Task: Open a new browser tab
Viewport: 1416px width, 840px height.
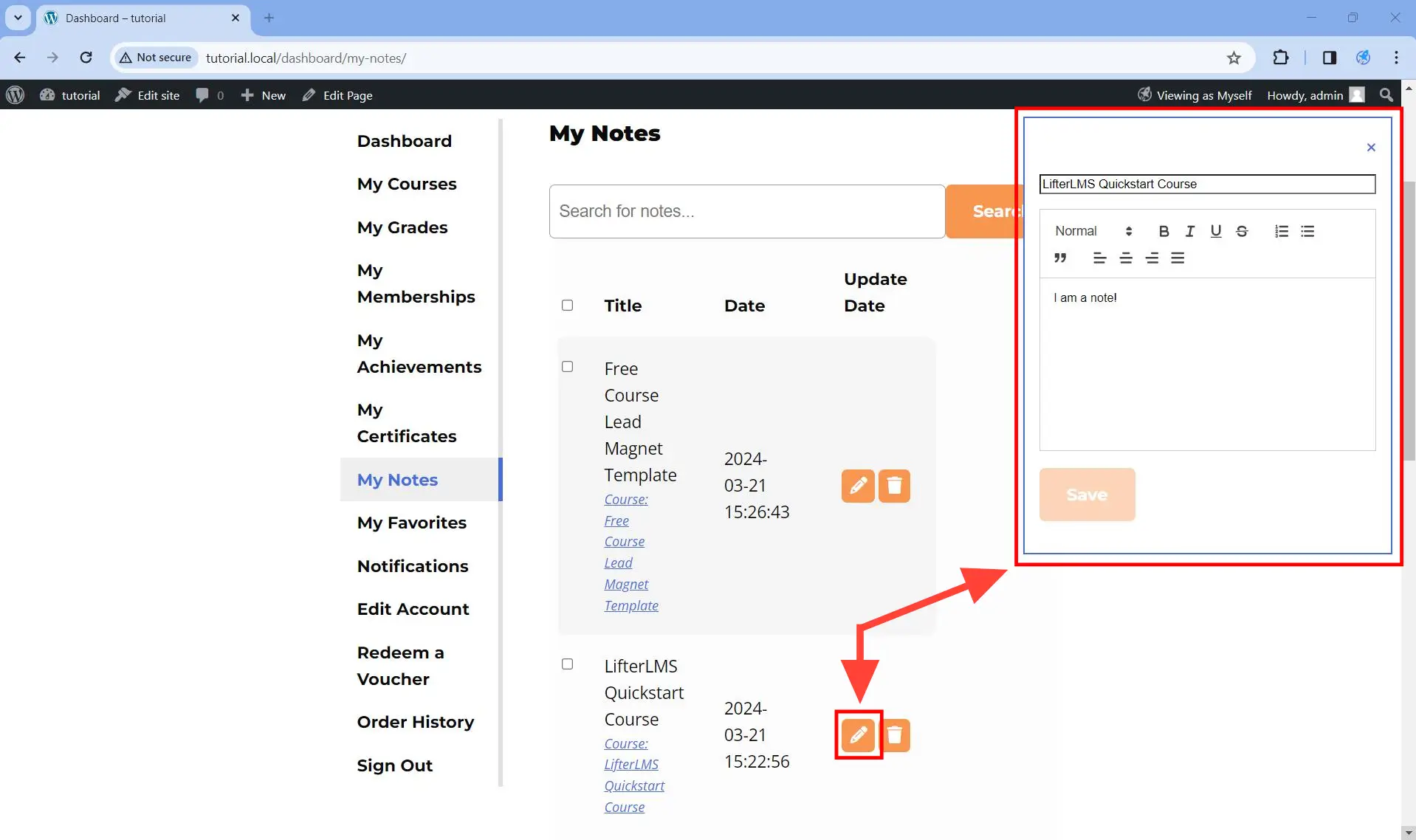Action: tap(269, 18)
